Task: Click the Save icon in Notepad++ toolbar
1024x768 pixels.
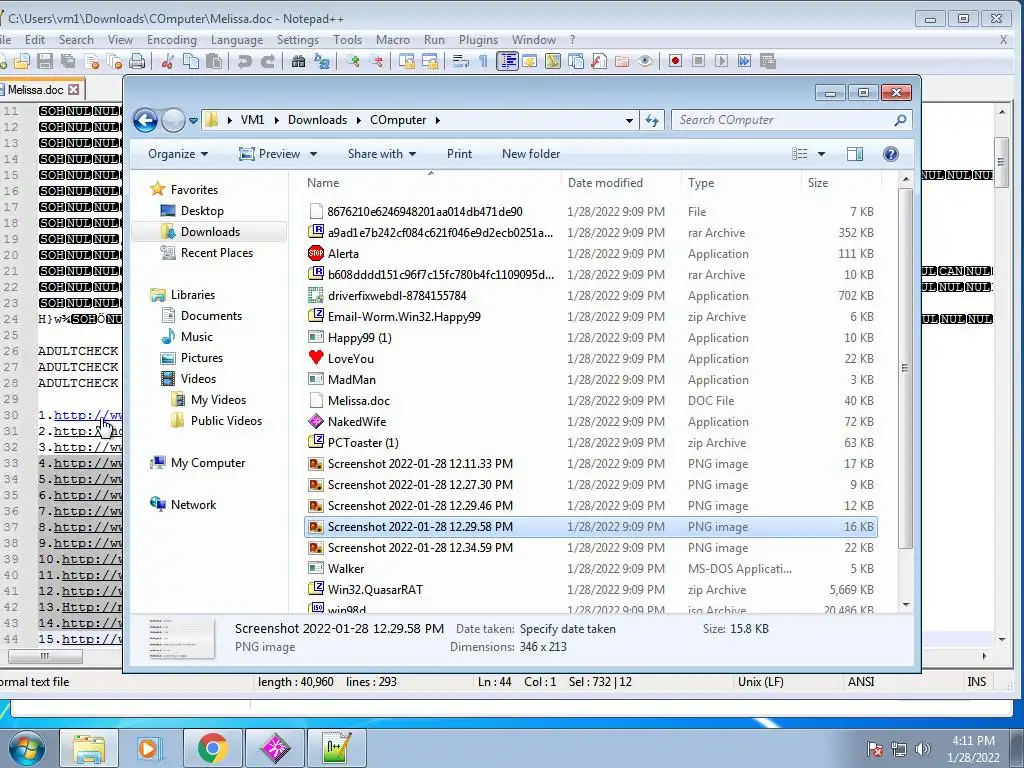Action: [44, 61]
